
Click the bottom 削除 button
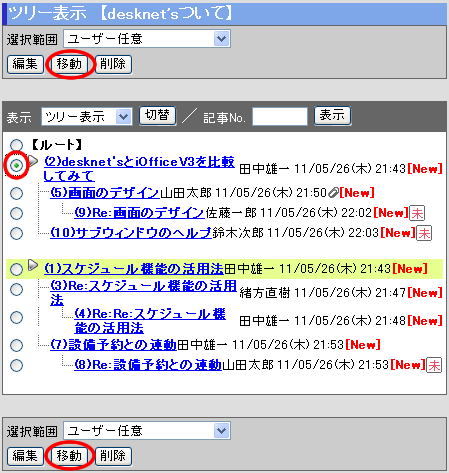(x=113, y=456)
